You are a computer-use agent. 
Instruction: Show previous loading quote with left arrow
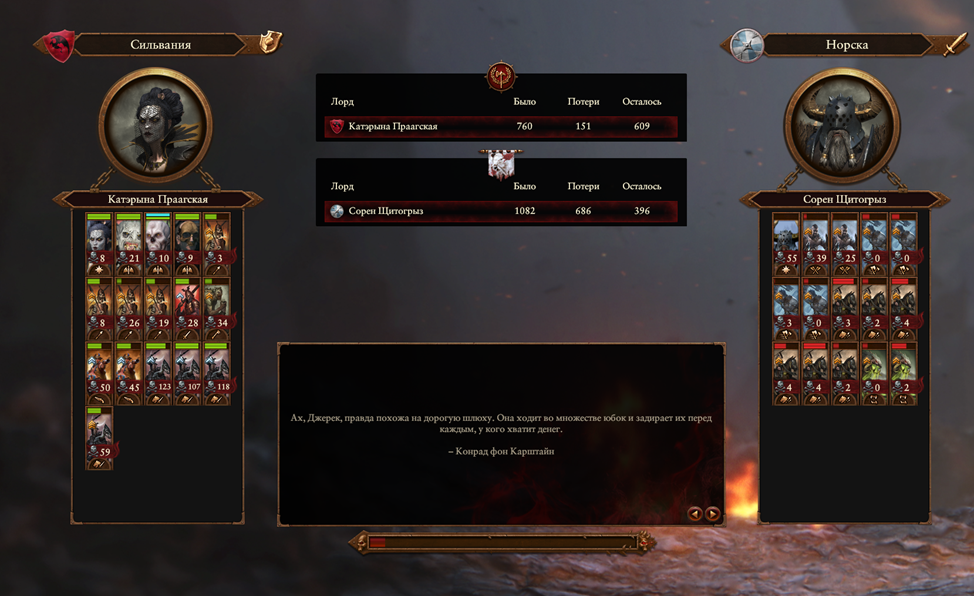(694, 513)
